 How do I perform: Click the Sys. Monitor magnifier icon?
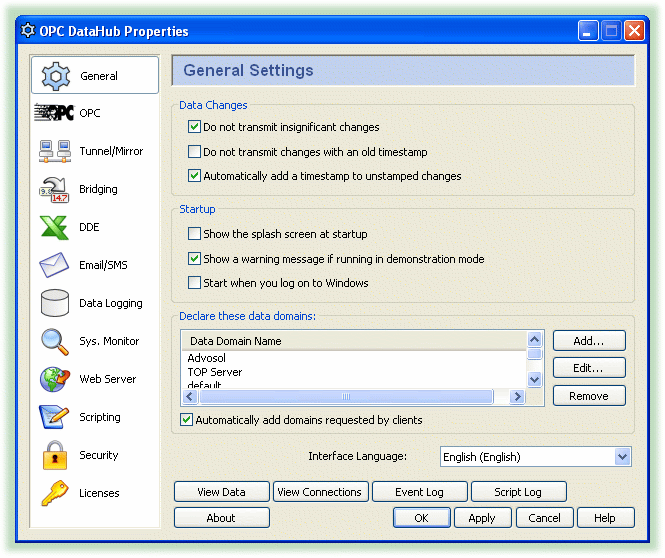pos(55,342)
